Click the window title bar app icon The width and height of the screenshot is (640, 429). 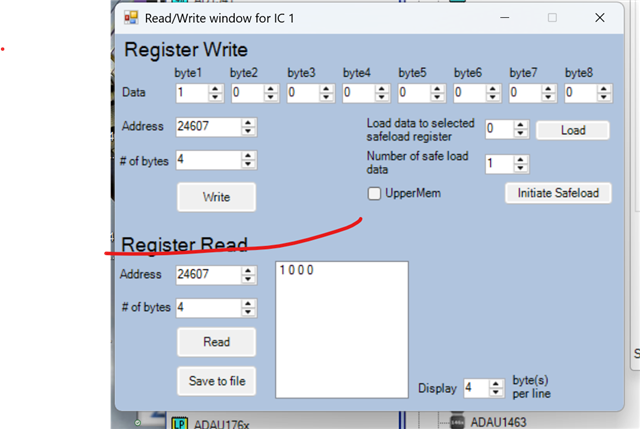131,18
